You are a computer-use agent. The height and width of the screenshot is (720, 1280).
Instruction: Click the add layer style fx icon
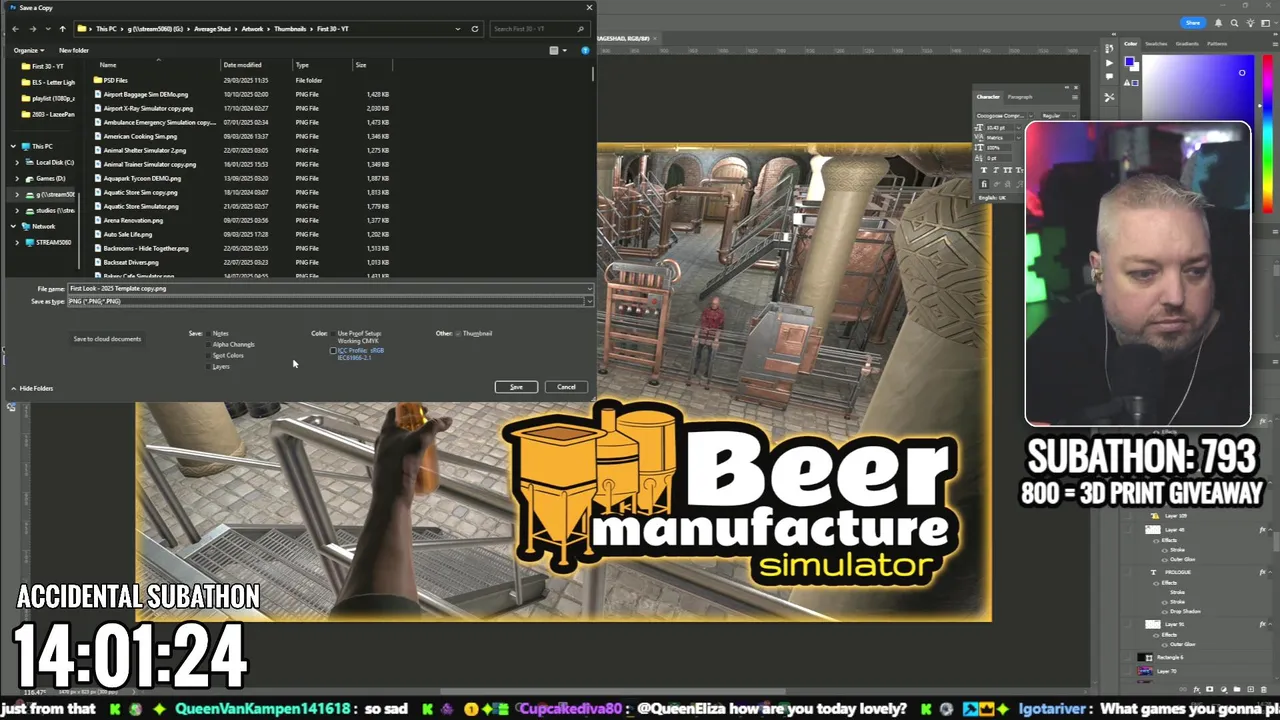1196,689
